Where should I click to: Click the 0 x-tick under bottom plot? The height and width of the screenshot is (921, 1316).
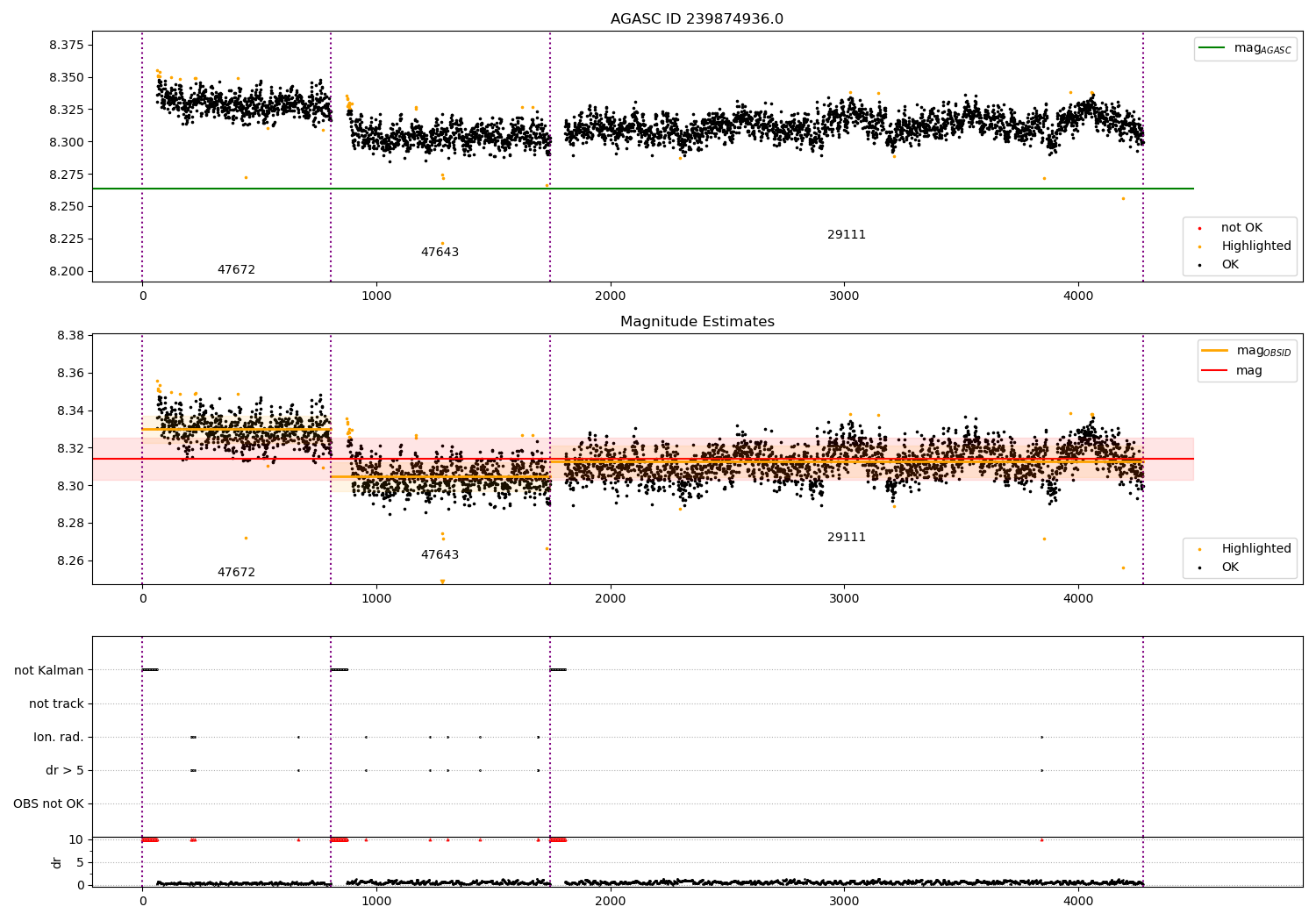coord(142,901)
